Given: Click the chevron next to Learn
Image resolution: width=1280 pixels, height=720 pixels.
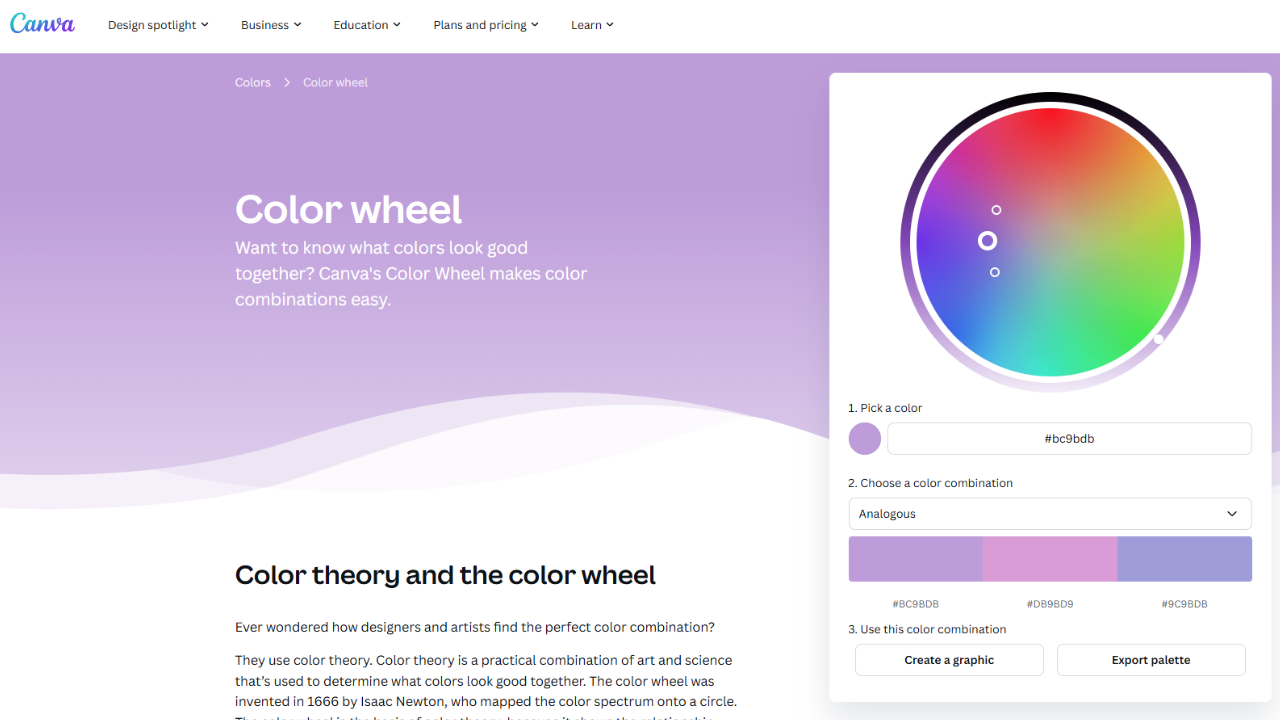Looking at the screenshot, I should tap(610, 25).
